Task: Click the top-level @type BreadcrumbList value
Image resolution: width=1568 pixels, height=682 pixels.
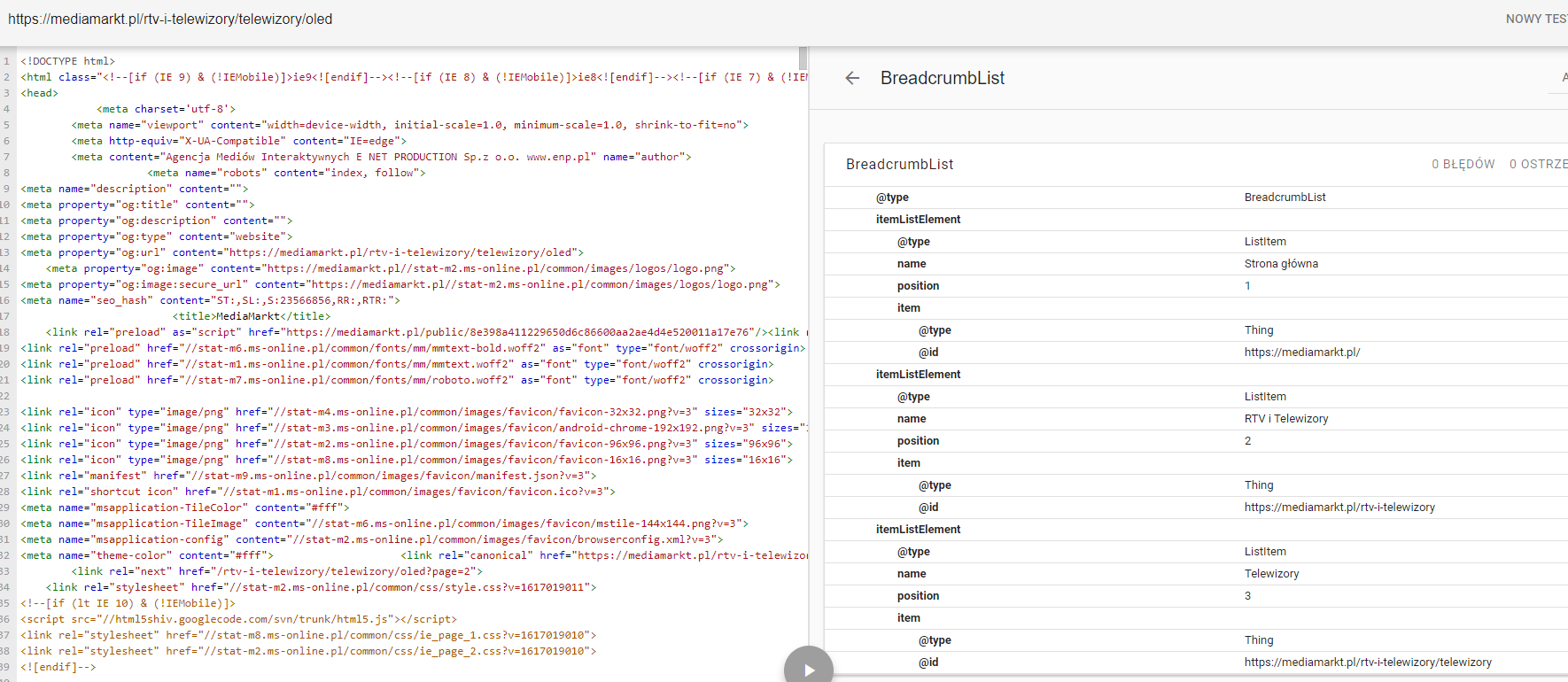Action: click(1285, 198)
